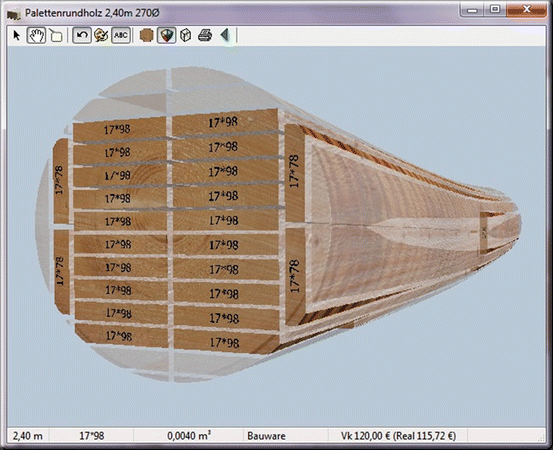Toggle ABC text labels display

click(x=121, y=35)
